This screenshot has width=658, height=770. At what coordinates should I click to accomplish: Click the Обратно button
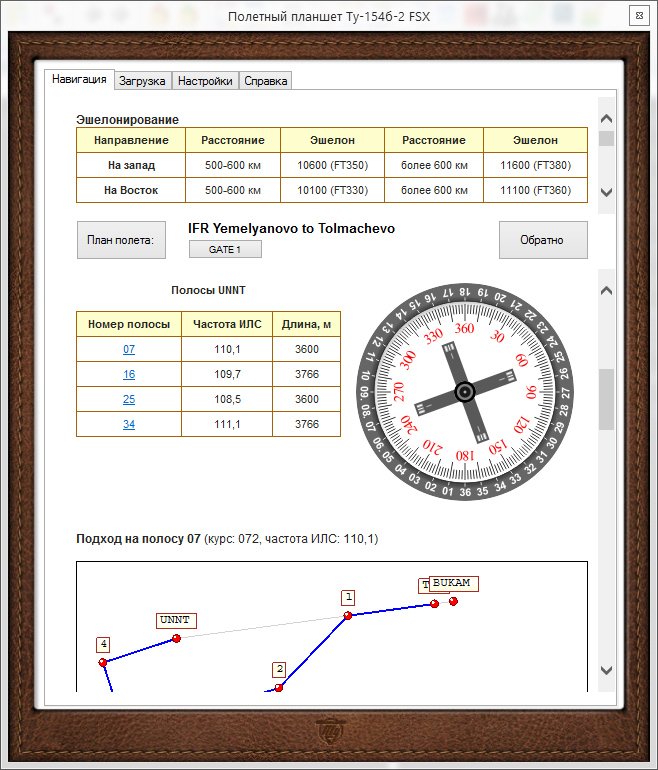(x=543, y=240)
